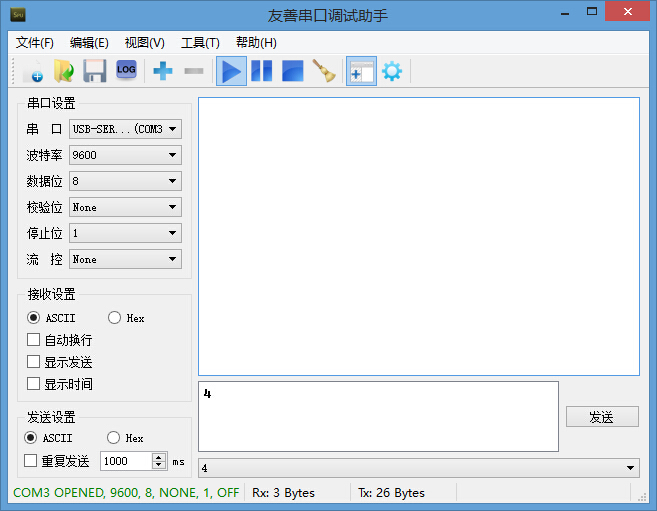Click in the send text box
Screen dimensions: 657x511
pos(378,416)
